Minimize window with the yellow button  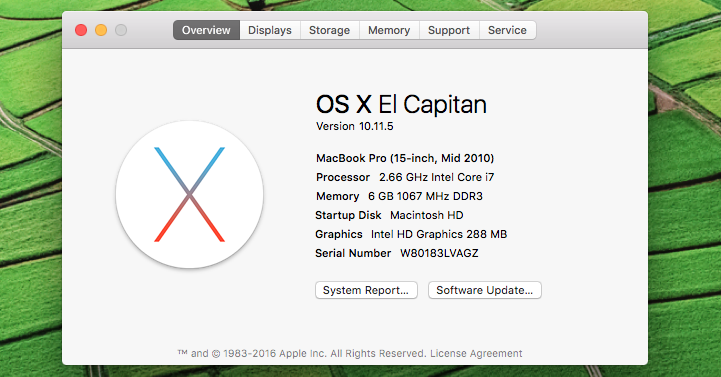(101, 30)
